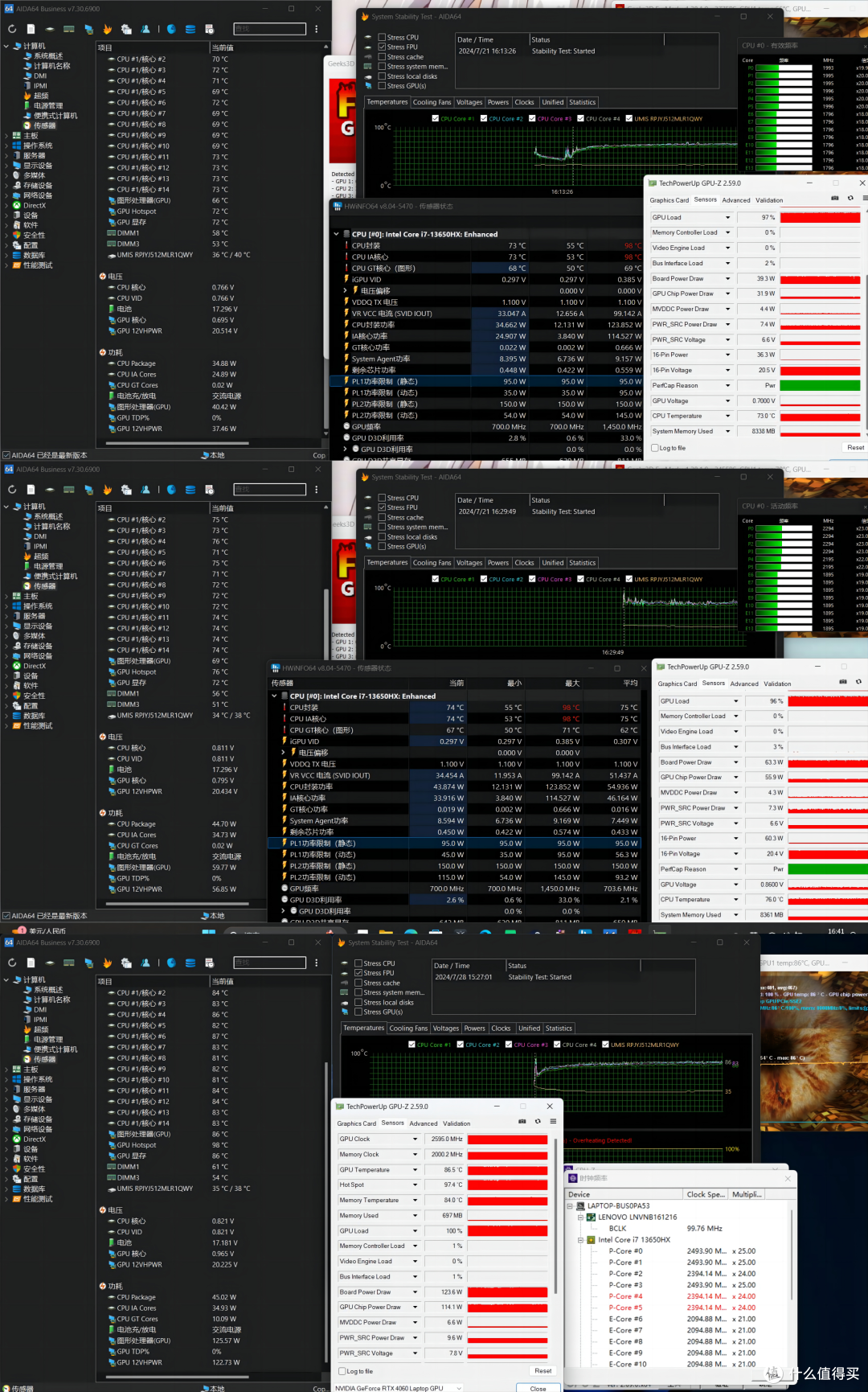Open hamburger menu in bottom GPU-Z window
This screenshot has height=1392, width=868.
click(553, 1121)
